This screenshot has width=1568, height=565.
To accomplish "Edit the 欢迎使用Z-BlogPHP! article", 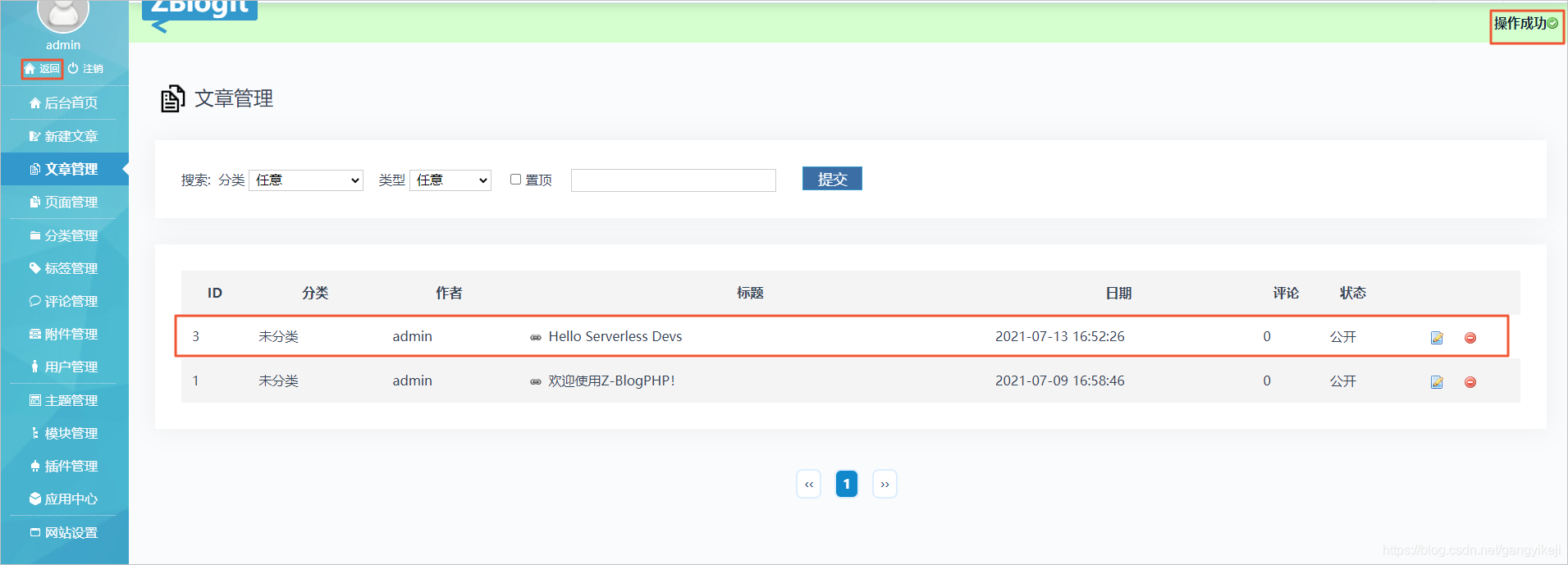I will (x=1437, y=382).
